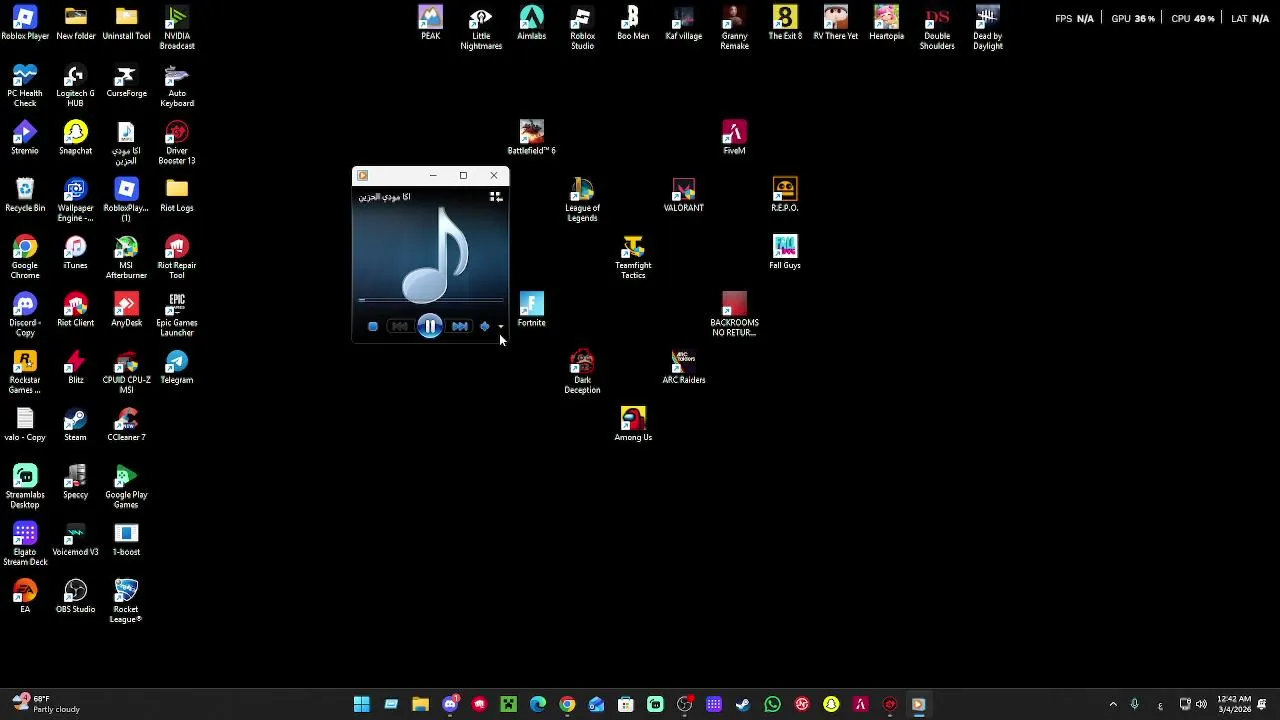Open Fortnite shortcut

click(532, 310)
